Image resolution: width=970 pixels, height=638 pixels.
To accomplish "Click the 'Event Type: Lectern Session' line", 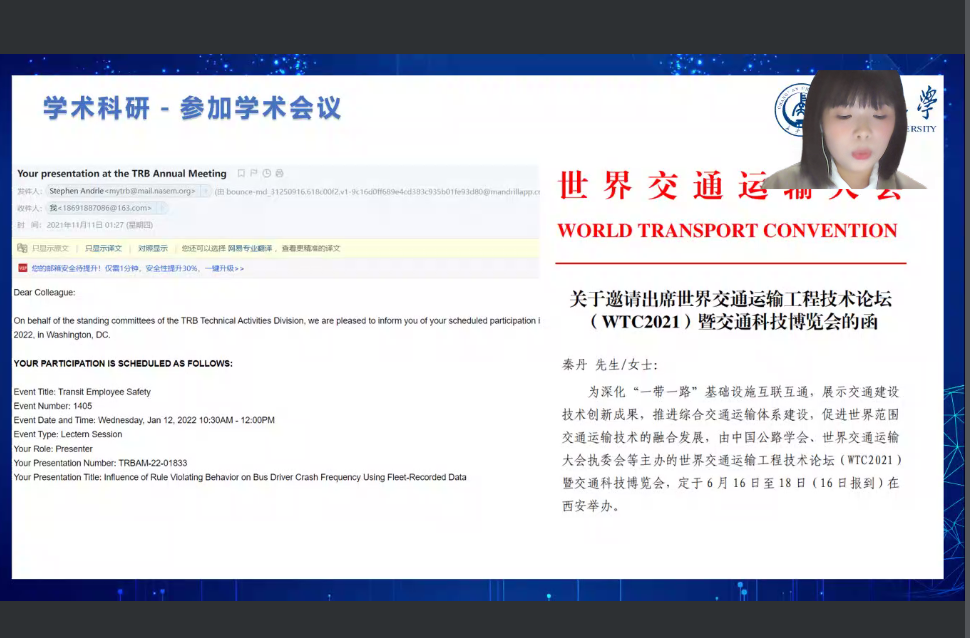I will pos(68,434).
